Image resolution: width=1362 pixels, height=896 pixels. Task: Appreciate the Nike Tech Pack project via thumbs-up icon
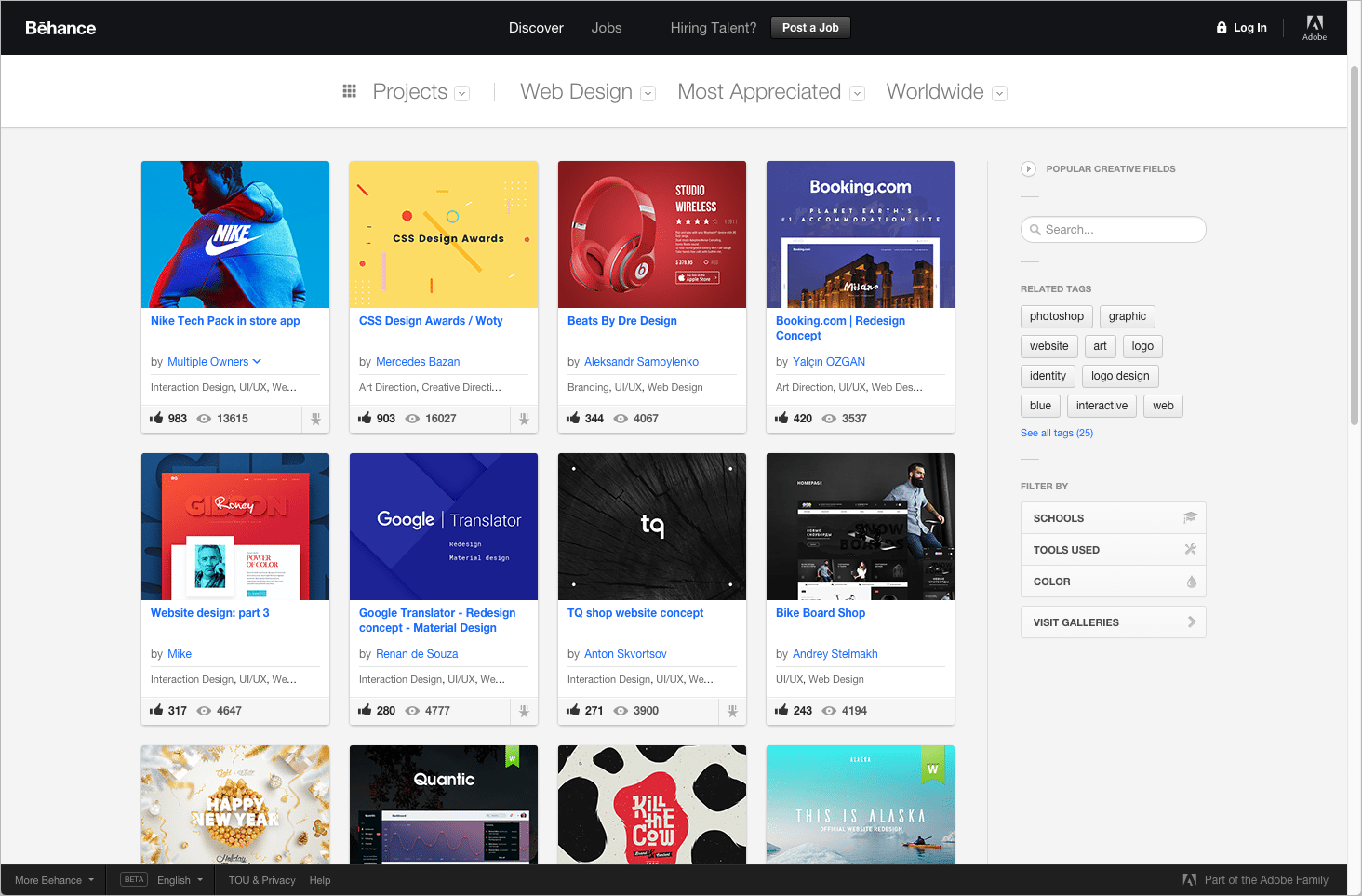(155, 418)
